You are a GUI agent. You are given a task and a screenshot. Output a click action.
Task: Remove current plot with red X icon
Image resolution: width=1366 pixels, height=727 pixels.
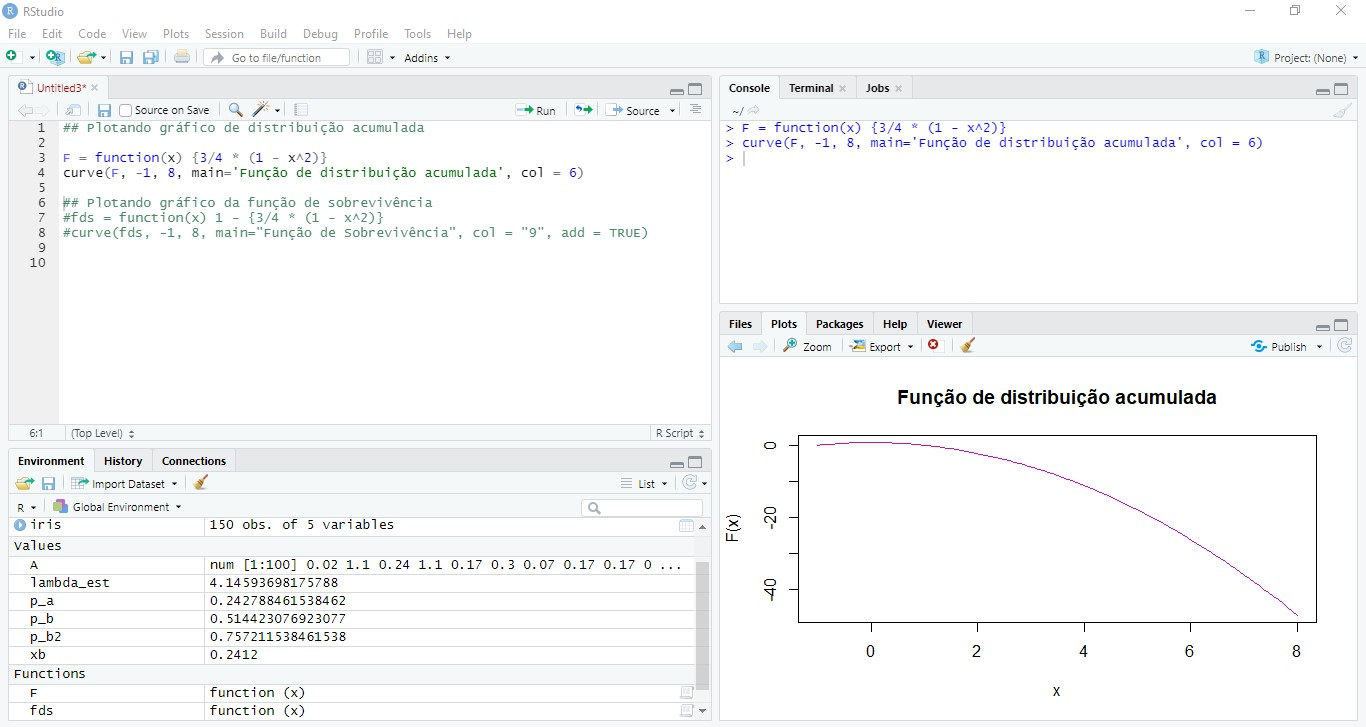click(933, 345)
